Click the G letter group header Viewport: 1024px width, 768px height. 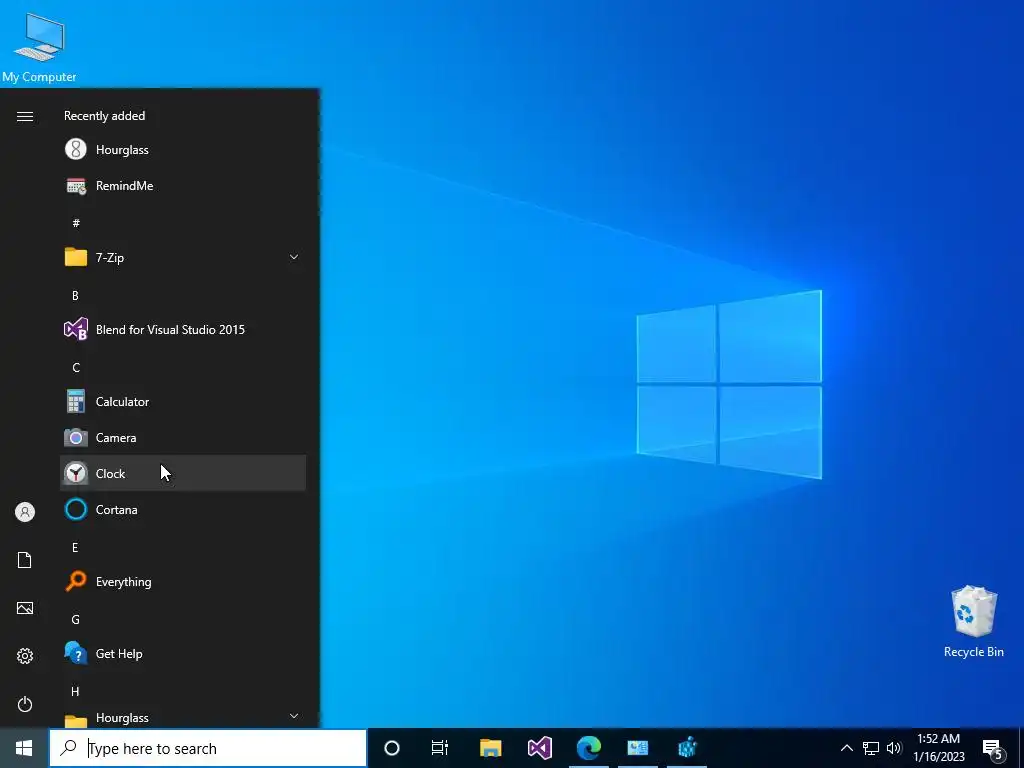(76, 619)
